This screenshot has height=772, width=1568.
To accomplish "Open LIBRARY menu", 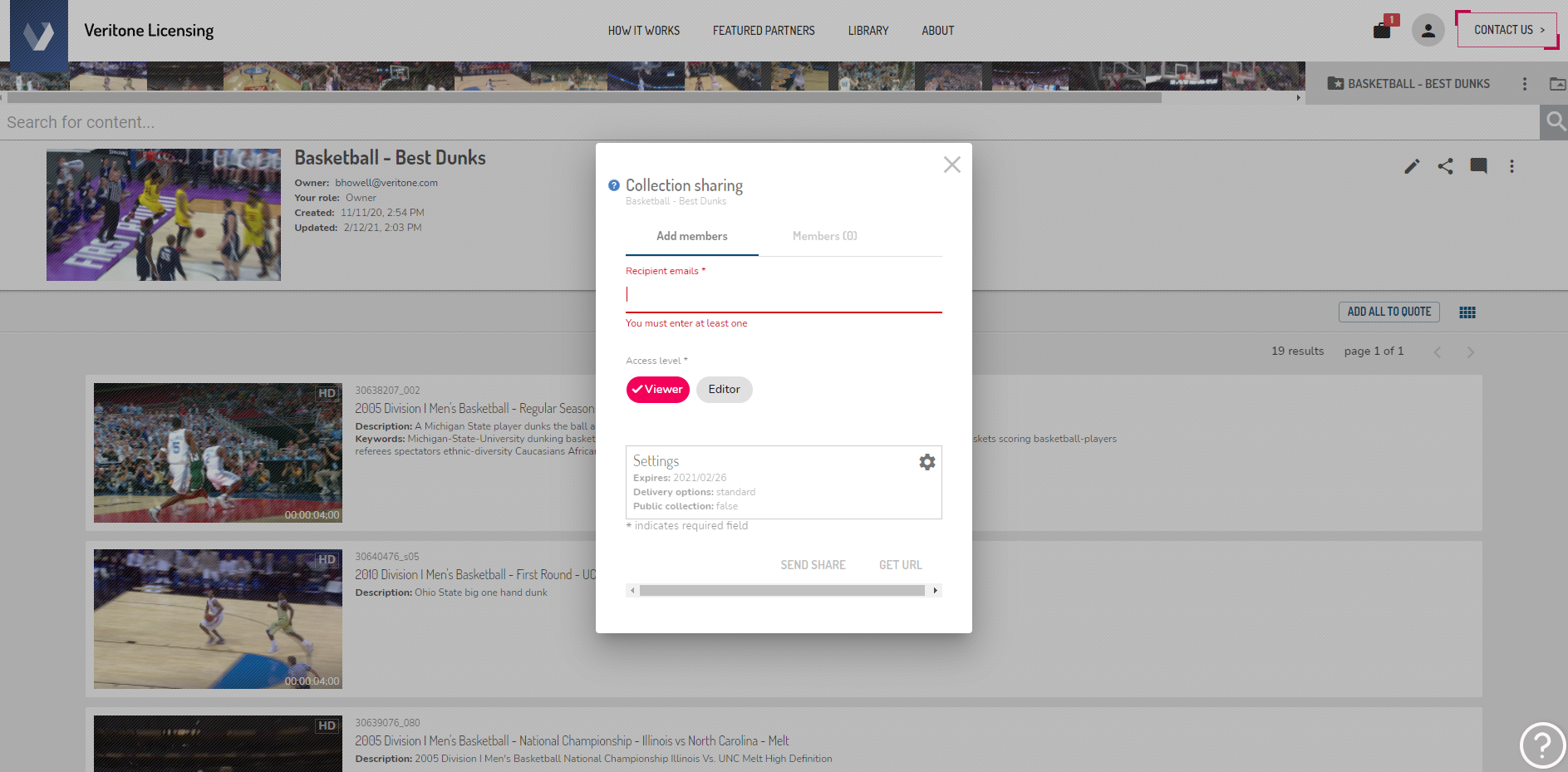I will [868, 31].
